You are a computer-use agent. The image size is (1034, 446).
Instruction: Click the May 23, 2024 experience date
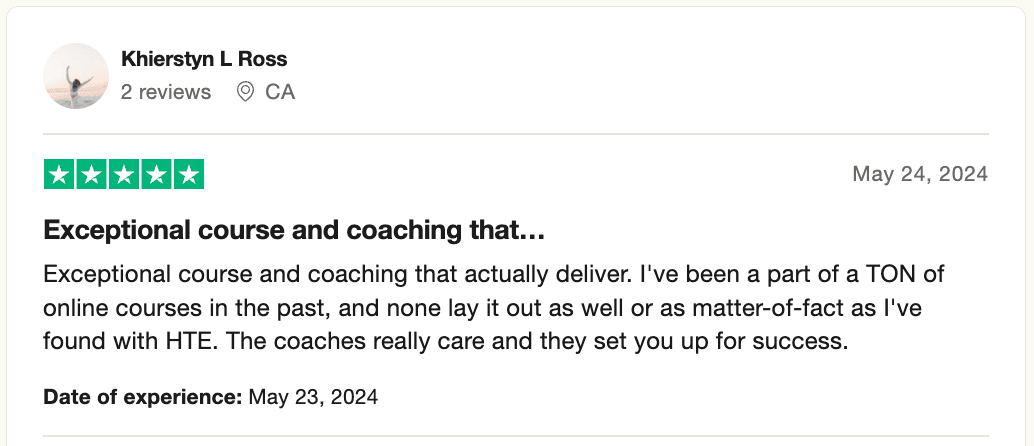click(313, 396)
